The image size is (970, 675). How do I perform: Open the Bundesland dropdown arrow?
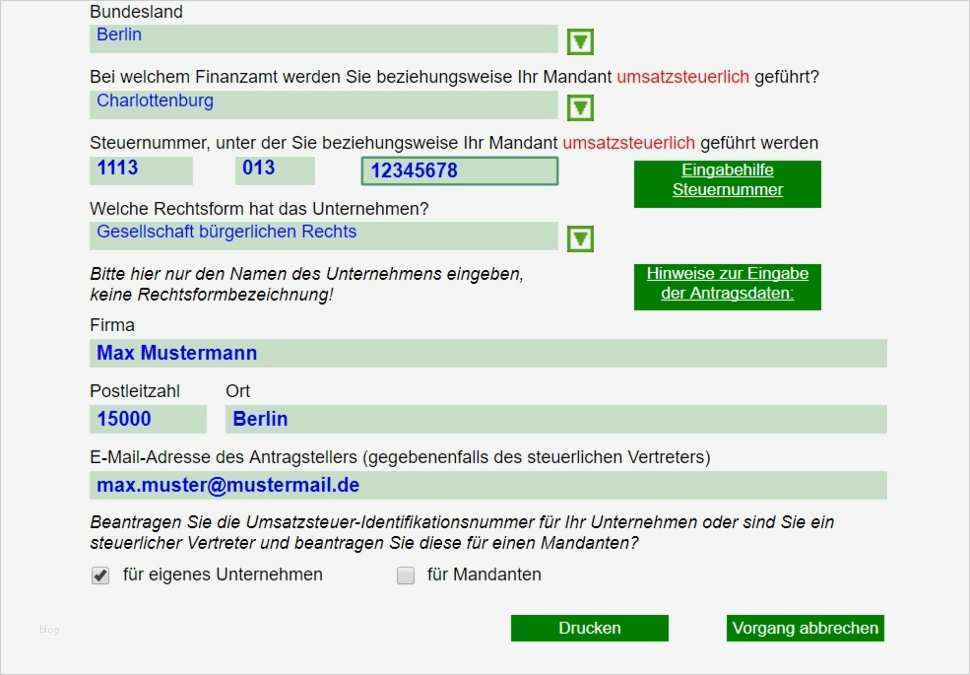[578, 42]
